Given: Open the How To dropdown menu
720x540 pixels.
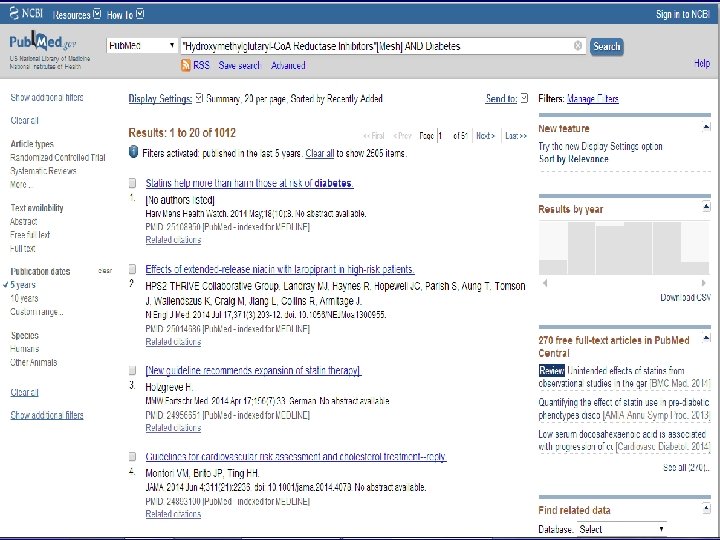Looking at the screenshot, I should (x=125, y=15).
